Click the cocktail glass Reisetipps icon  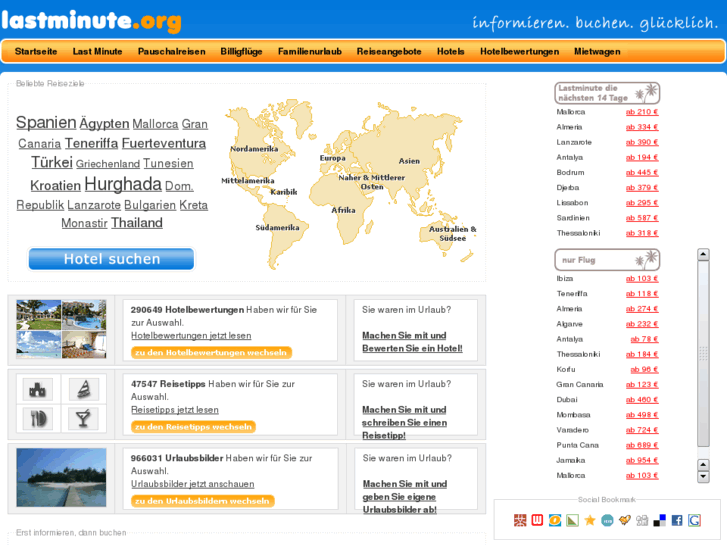click(83, 419)
